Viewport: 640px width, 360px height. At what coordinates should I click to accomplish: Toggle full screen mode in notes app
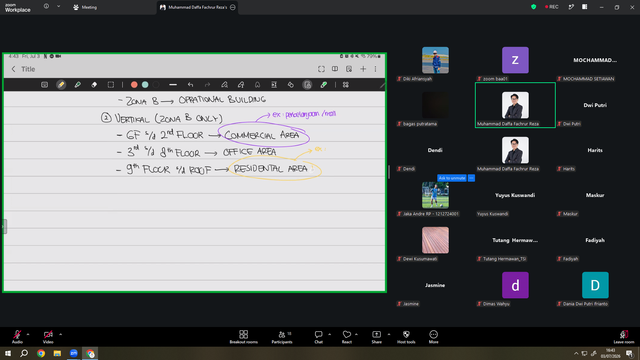pyautogui.click(x=321, y=69)
